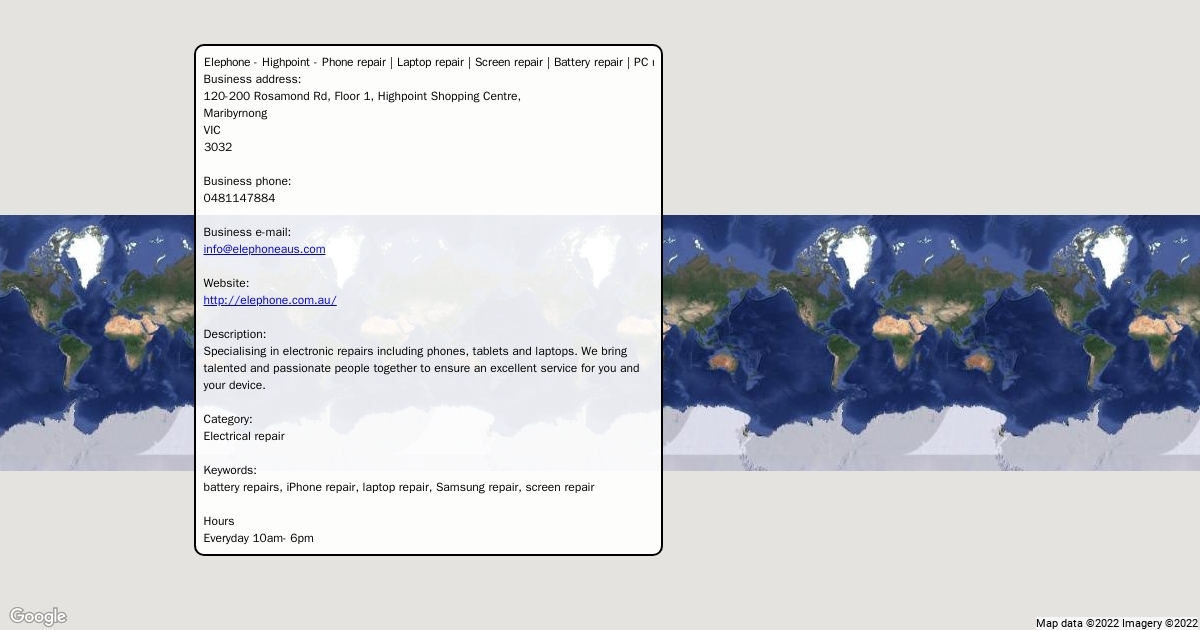The image size is (1200, 630).
Task: Open the info@elephoneaus.com email link
Action: [264, 249]
